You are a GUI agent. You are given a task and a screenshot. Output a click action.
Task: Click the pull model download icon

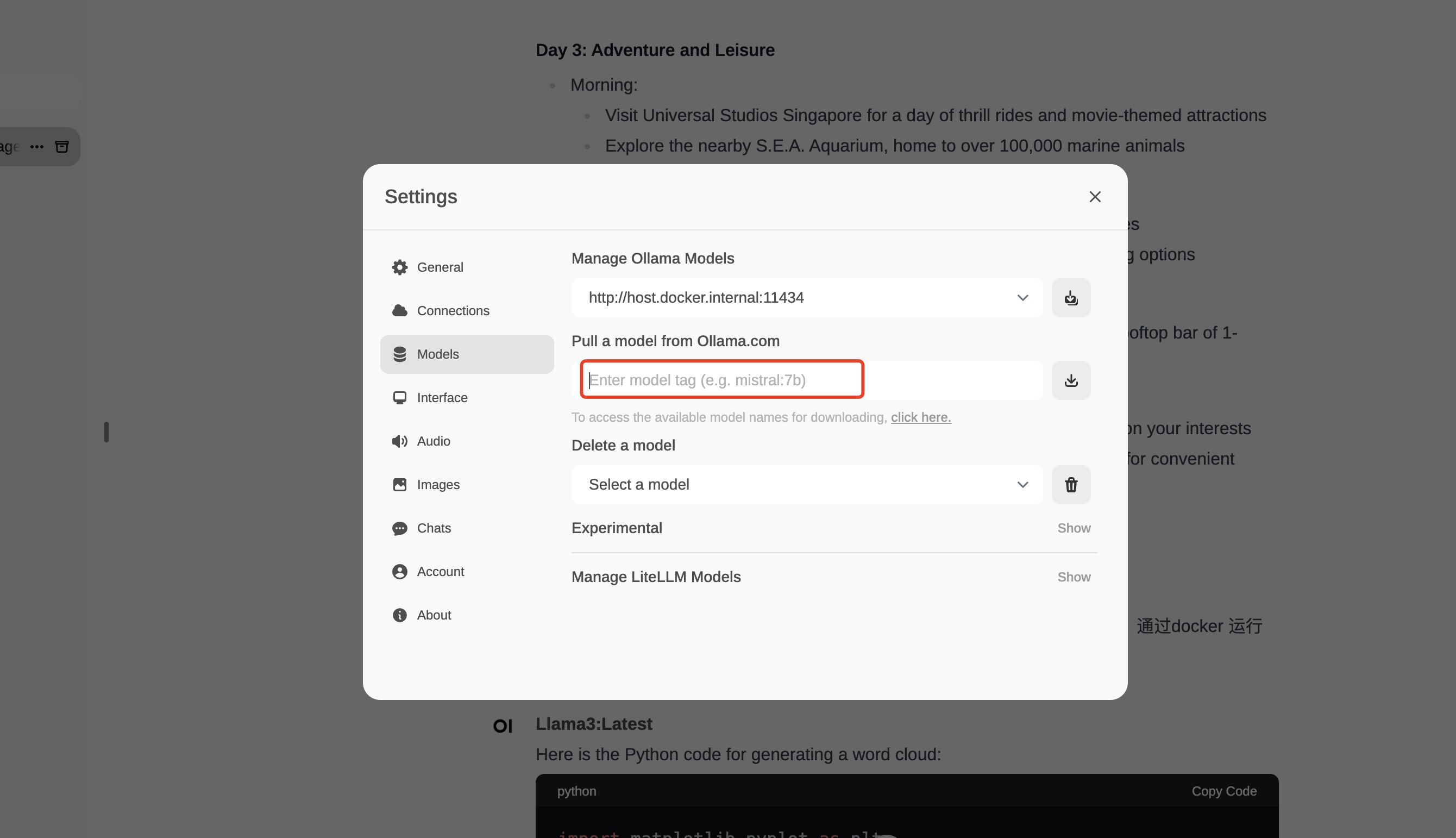point(1071,380)
